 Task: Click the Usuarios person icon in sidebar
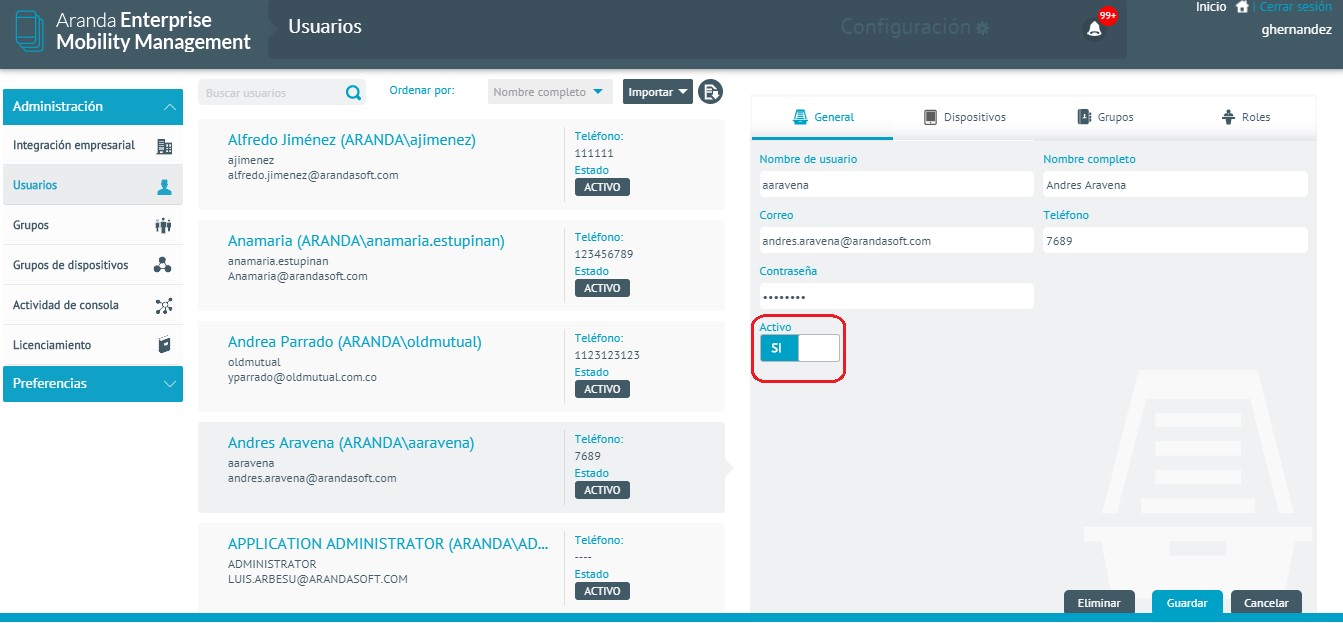click(165, 186)
